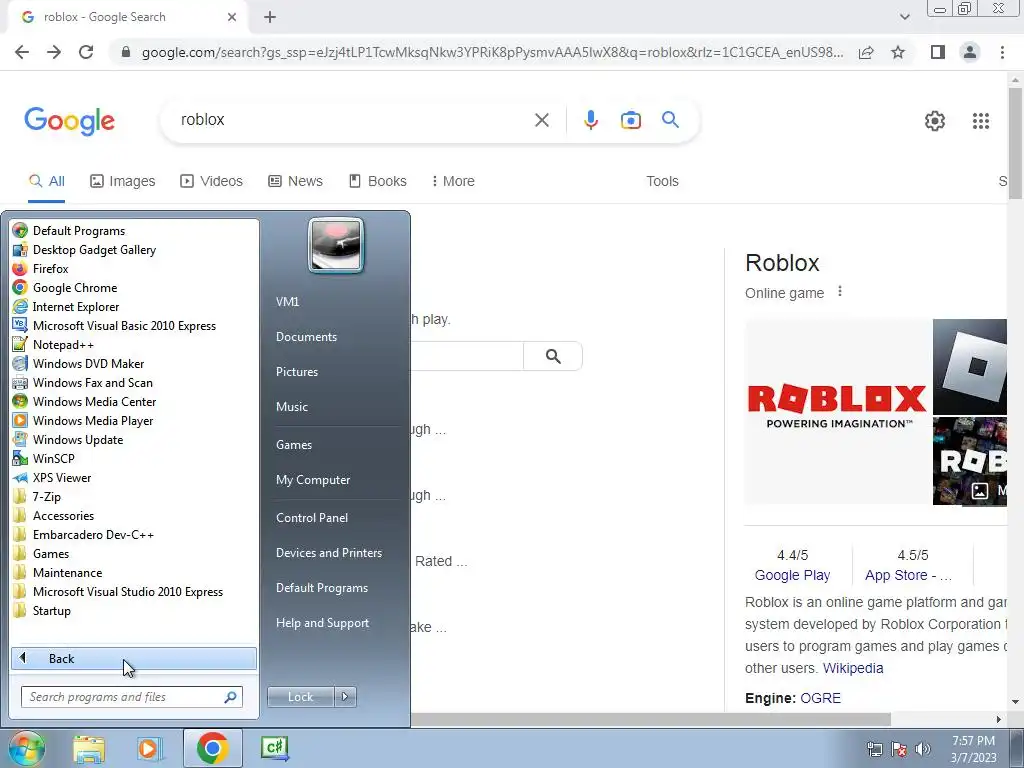1024x768 pixels.
Task: Switch to the Videos results tab
Action: coord(212,181)
